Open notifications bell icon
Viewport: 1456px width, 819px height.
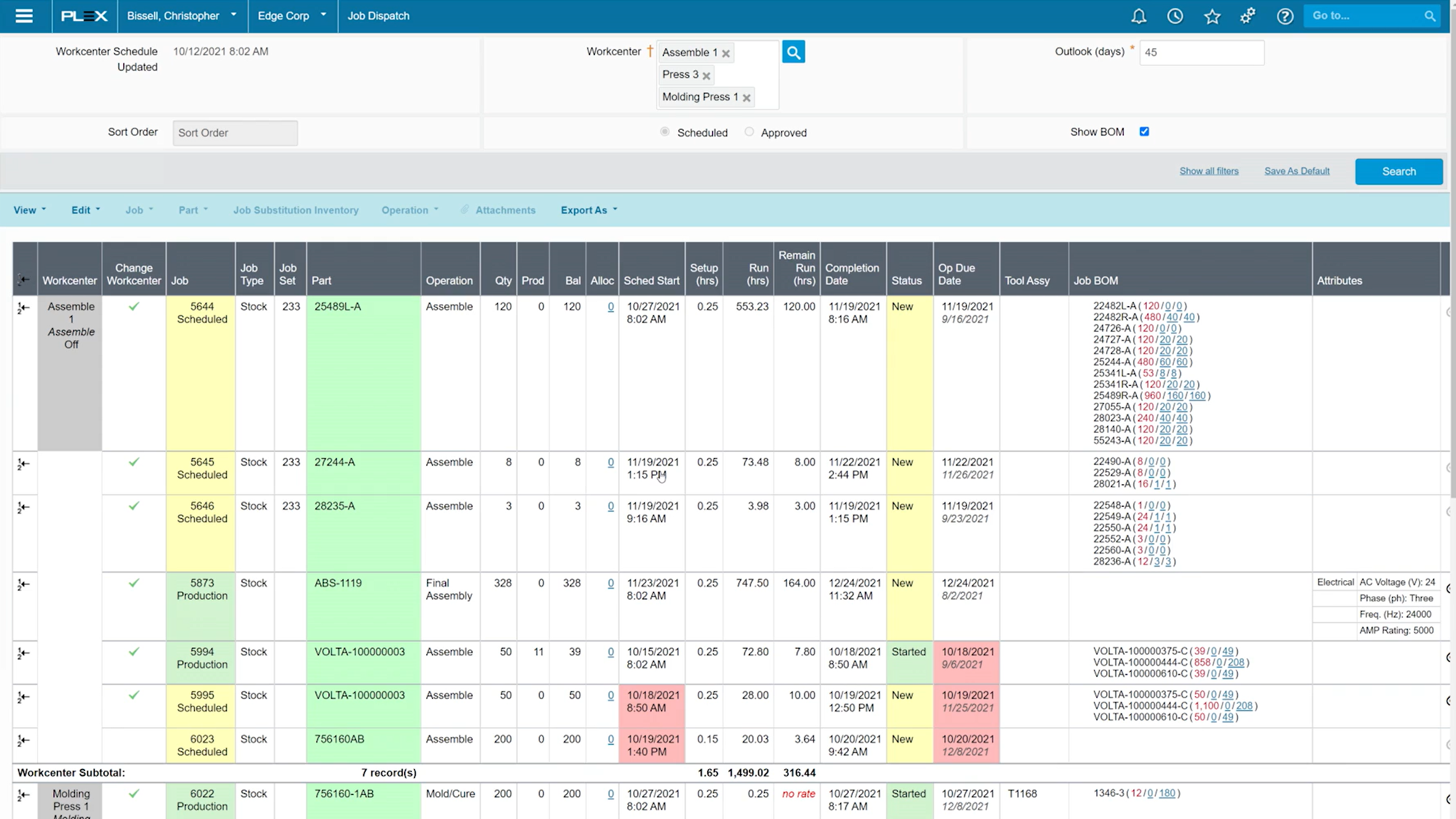pyautogui.click(x=1138, y=16)
